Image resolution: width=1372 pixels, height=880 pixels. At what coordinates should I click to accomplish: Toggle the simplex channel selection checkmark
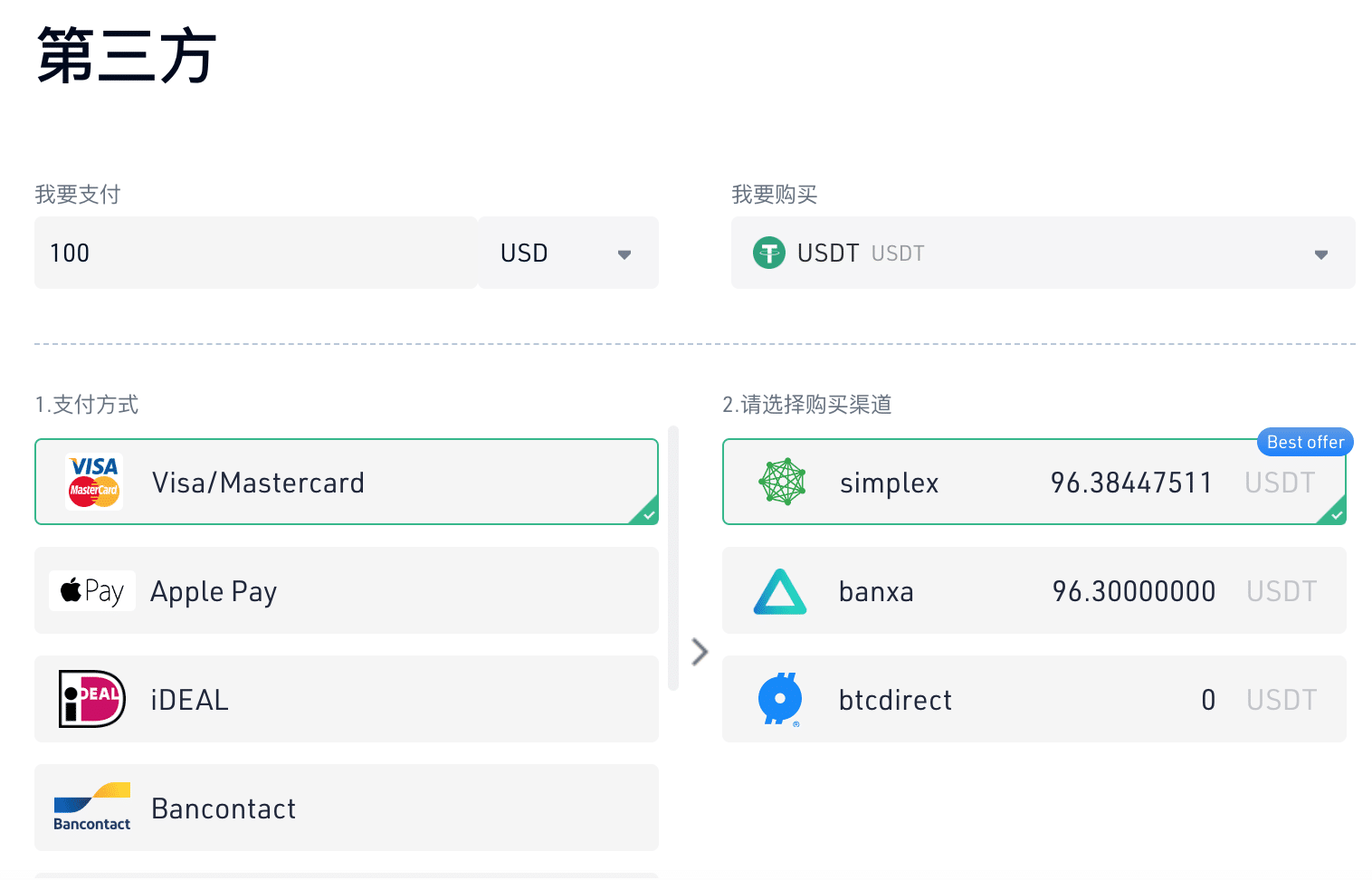[x=1335, y=514]
